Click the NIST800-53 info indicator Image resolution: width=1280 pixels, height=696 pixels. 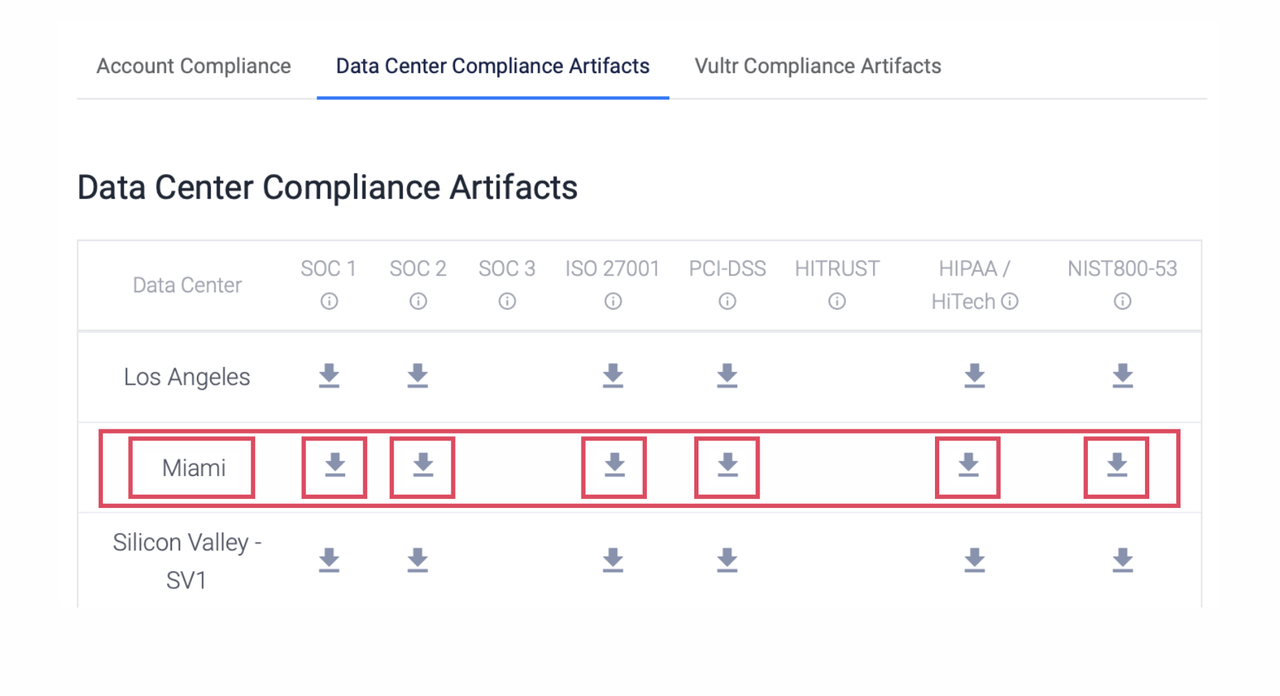point(1122,301)
